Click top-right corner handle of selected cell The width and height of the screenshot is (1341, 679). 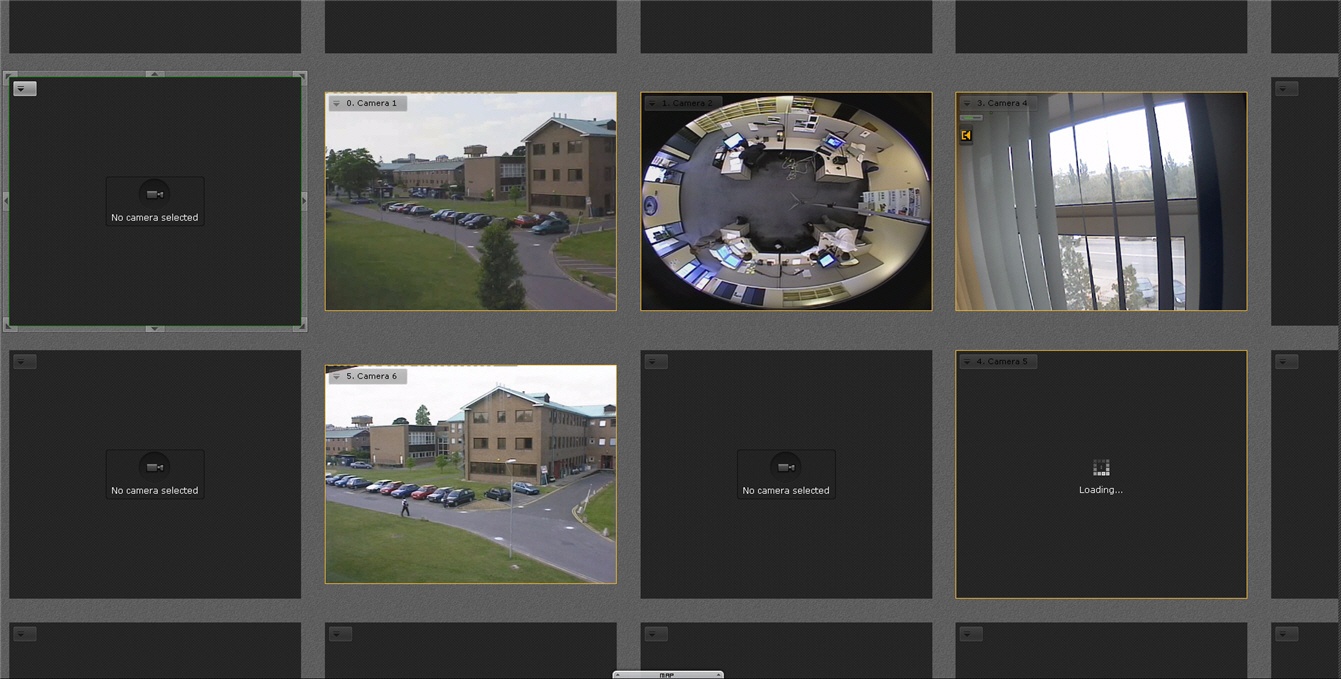pyautogui.click(x=301, y=76)
